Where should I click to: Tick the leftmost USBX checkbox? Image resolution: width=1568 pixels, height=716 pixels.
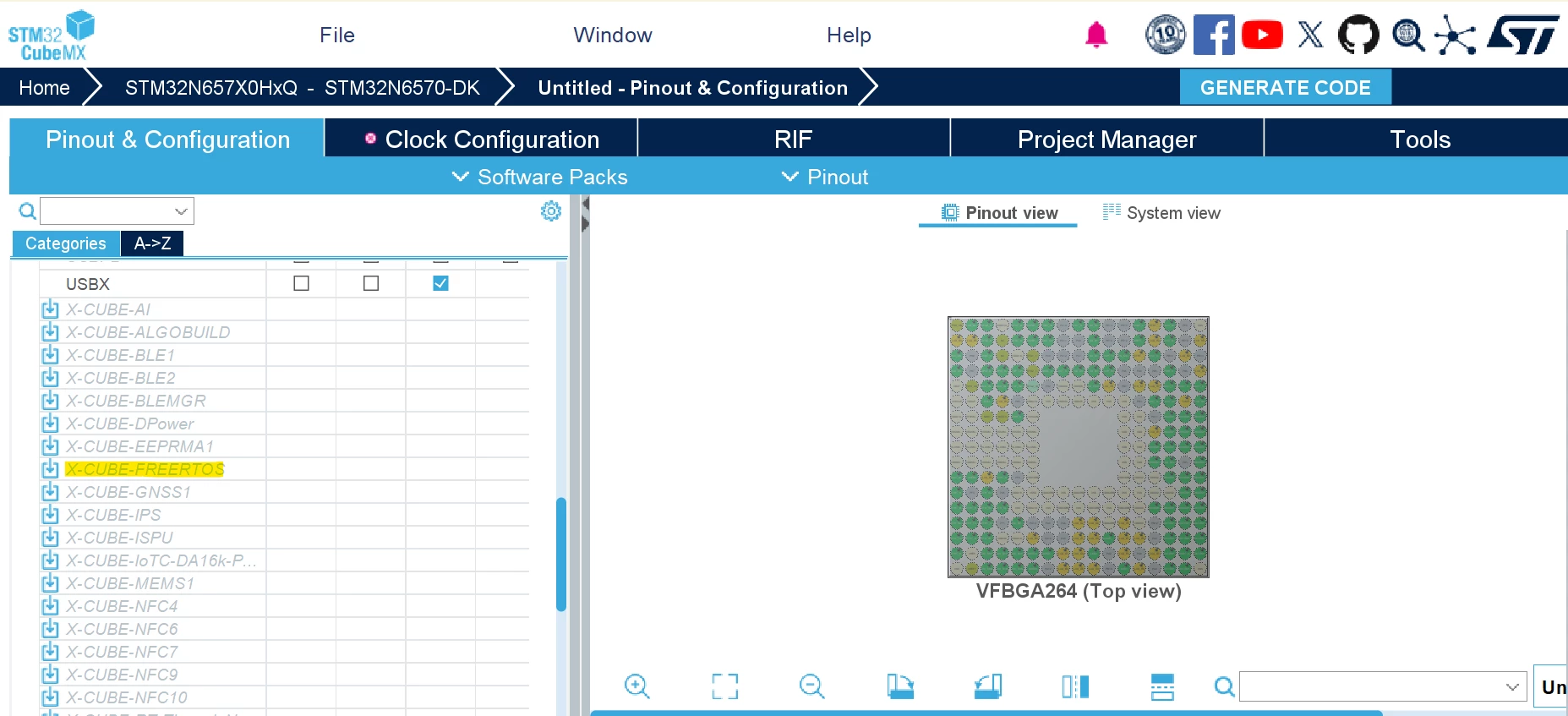click(x=301, y=283)
